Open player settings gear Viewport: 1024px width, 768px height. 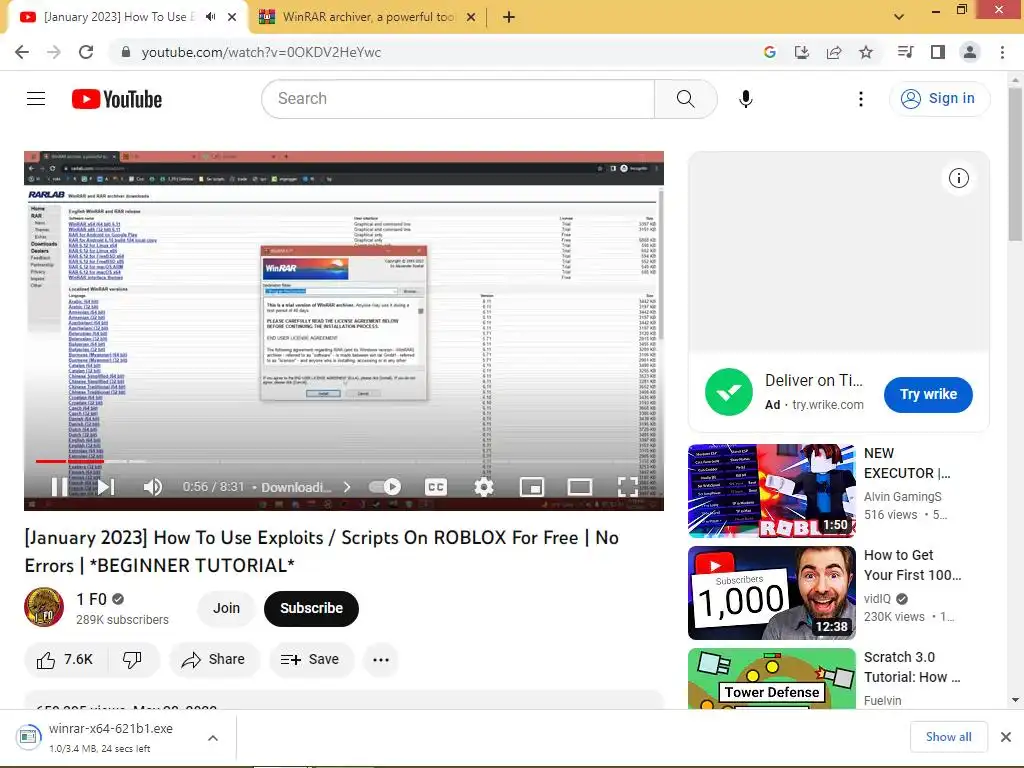[x=484, y=487]
